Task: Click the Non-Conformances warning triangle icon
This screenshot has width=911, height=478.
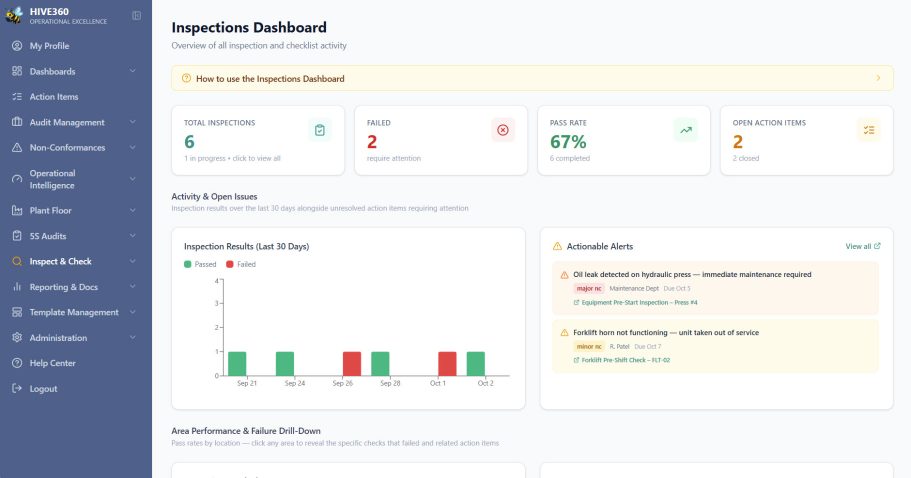Action: pyautogui.click(x=17, y=148)
